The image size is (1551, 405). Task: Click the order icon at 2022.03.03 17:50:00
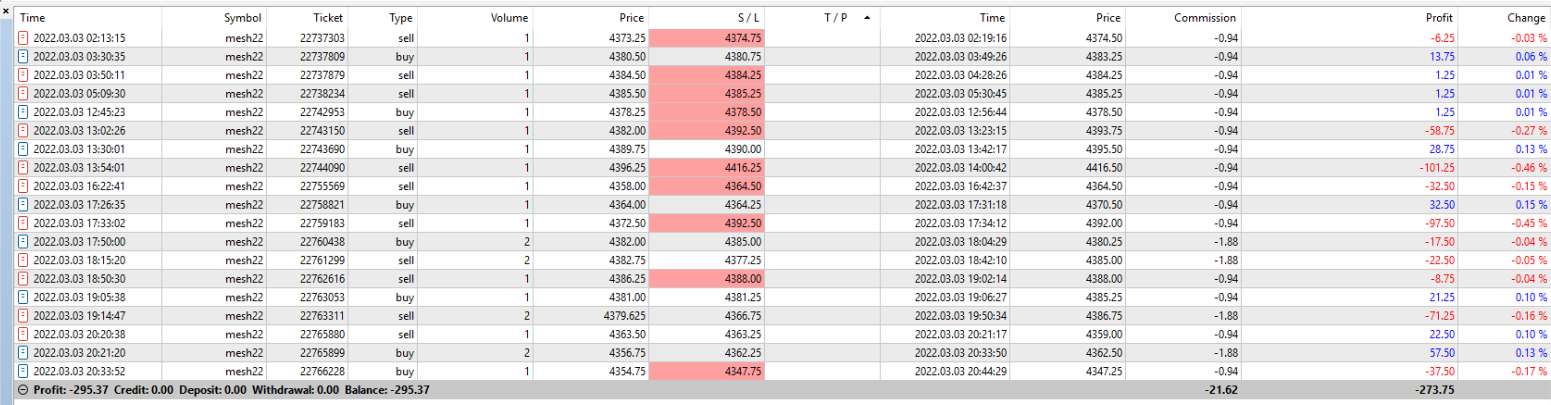click(x=24, y=241)
